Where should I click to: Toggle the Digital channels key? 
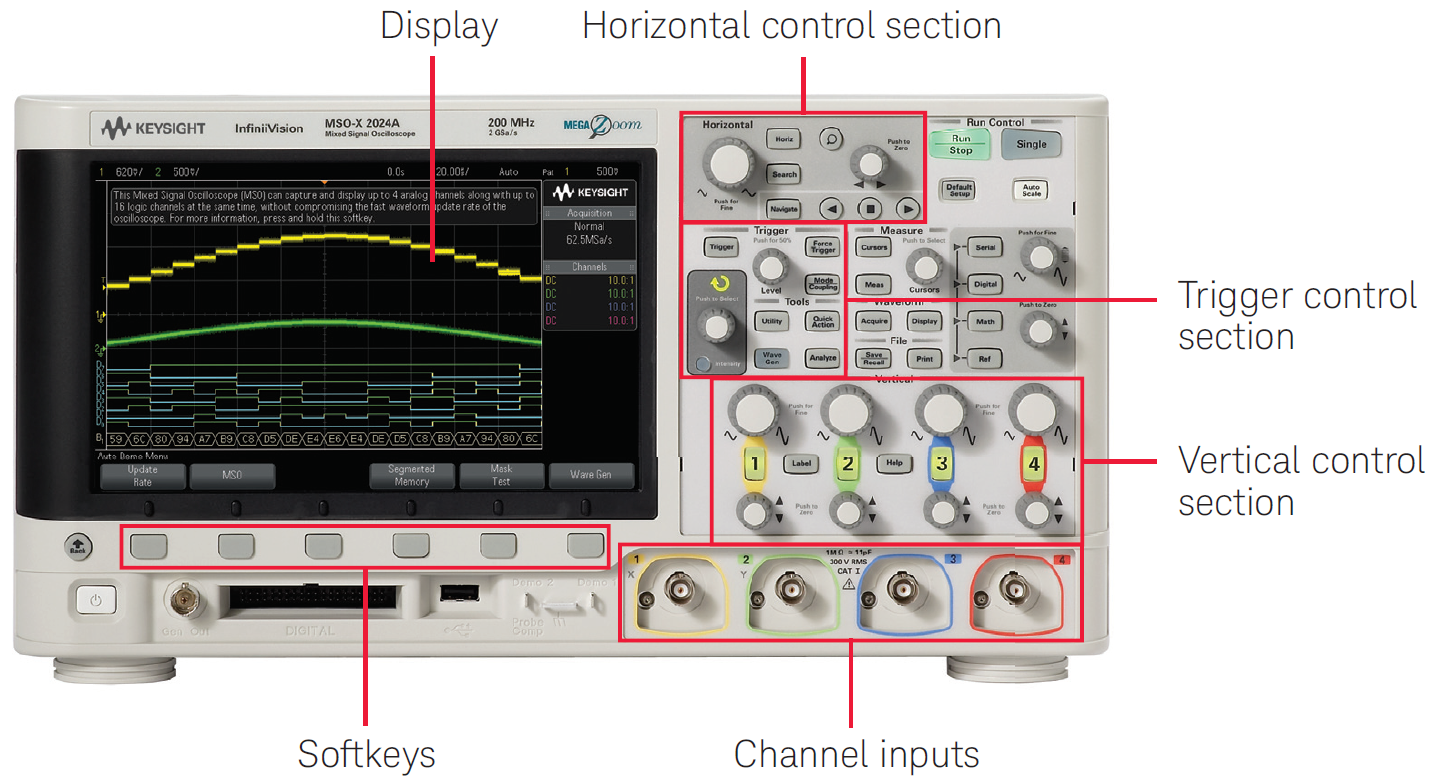[985, 285]
